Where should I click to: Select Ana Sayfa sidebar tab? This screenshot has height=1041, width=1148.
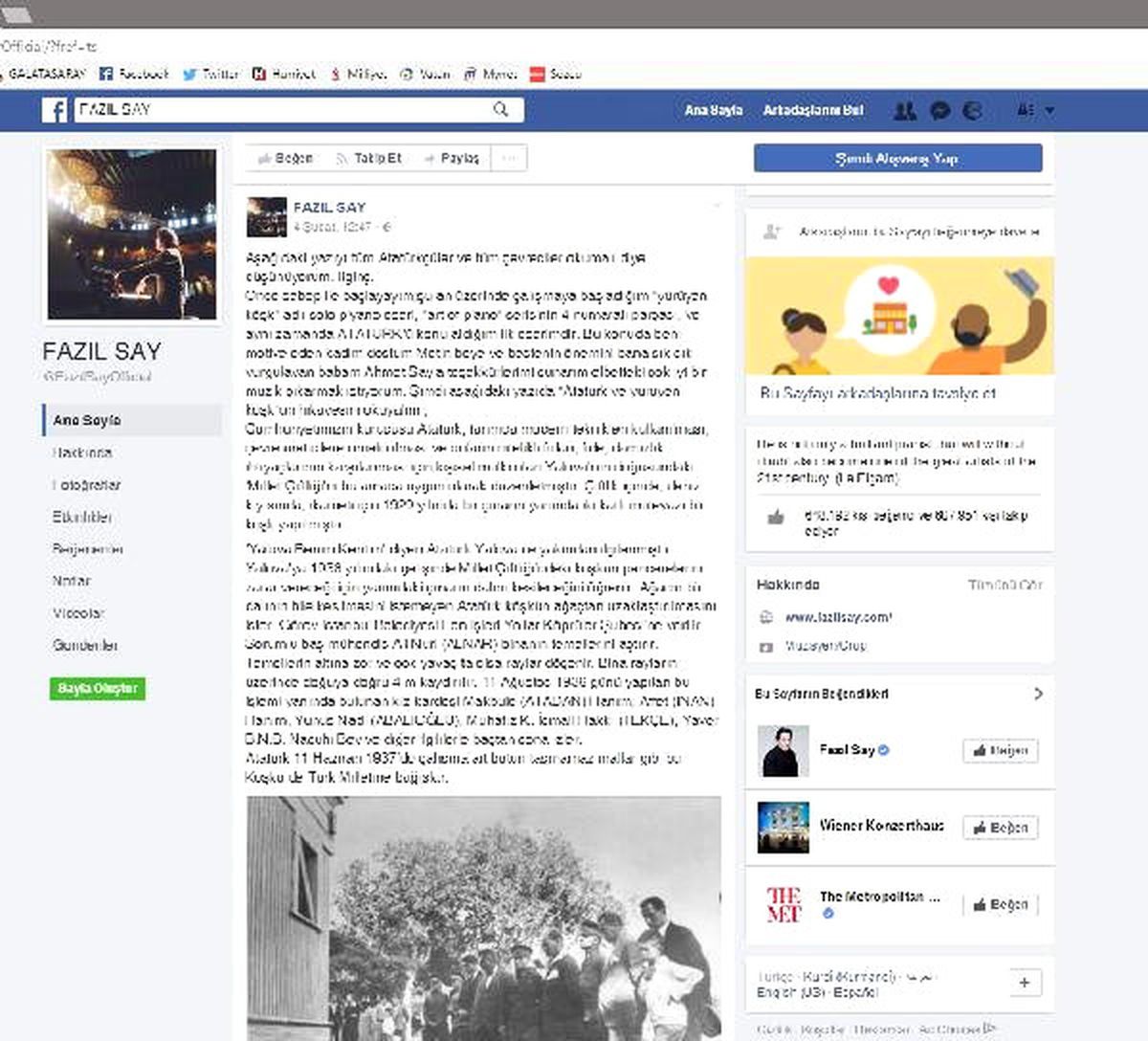pos(132,420)
